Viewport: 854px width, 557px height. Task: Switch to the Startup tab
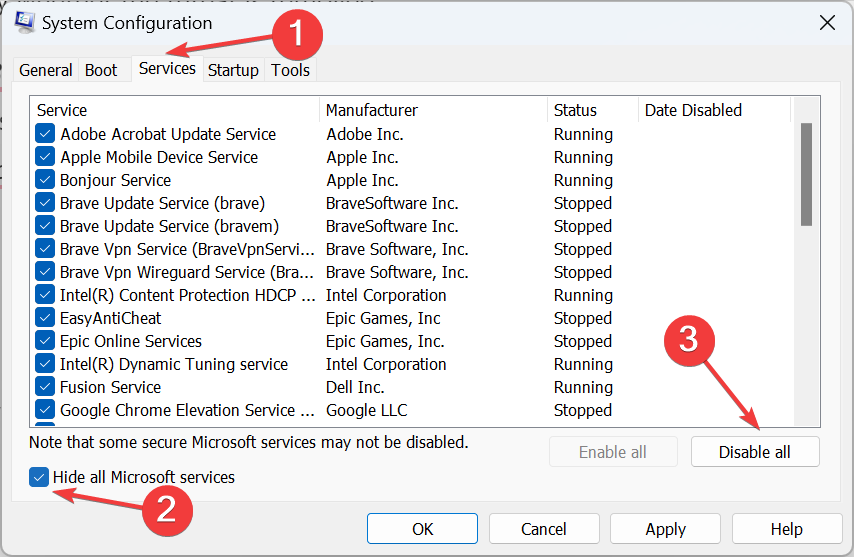coord(233,70)
